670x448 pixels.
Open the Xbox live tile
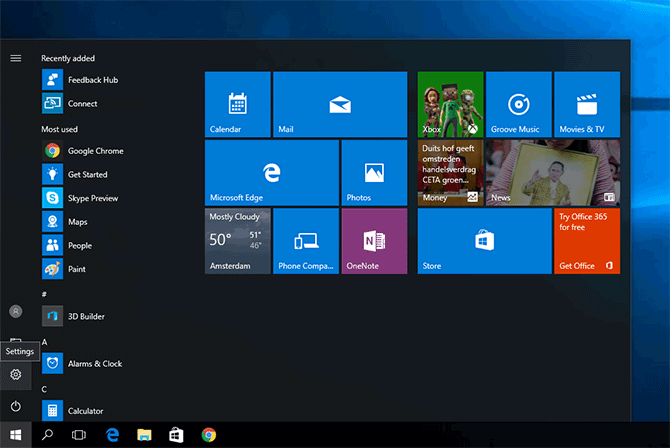(450, 104)
